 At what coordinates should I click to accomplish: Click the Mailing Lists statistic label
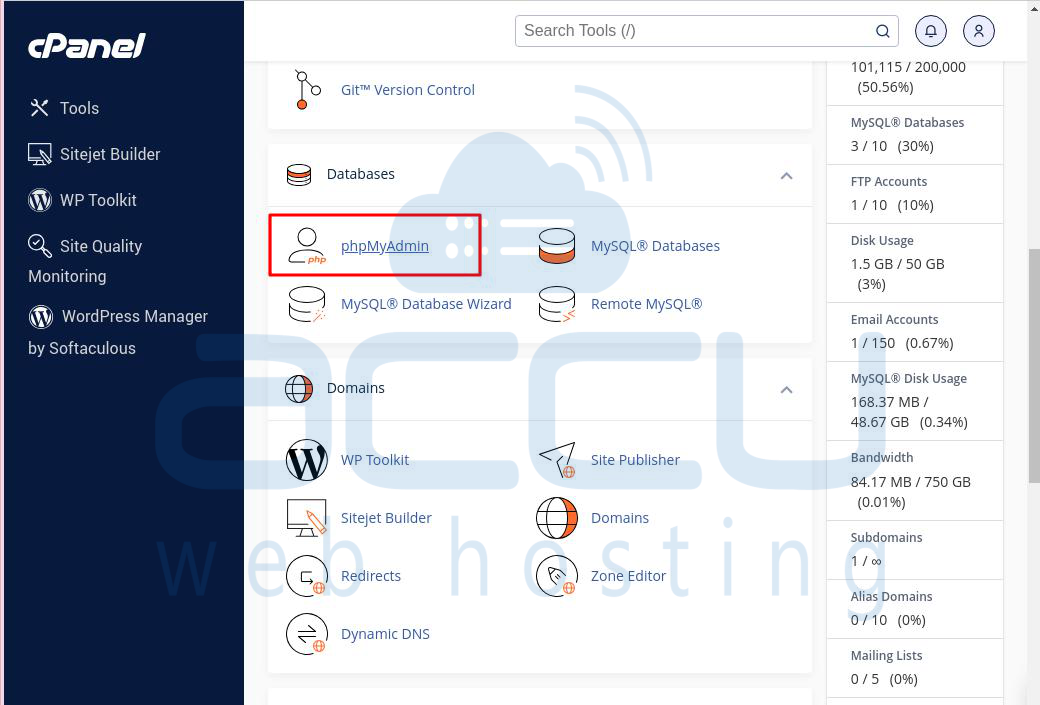[x=886, y=656]
